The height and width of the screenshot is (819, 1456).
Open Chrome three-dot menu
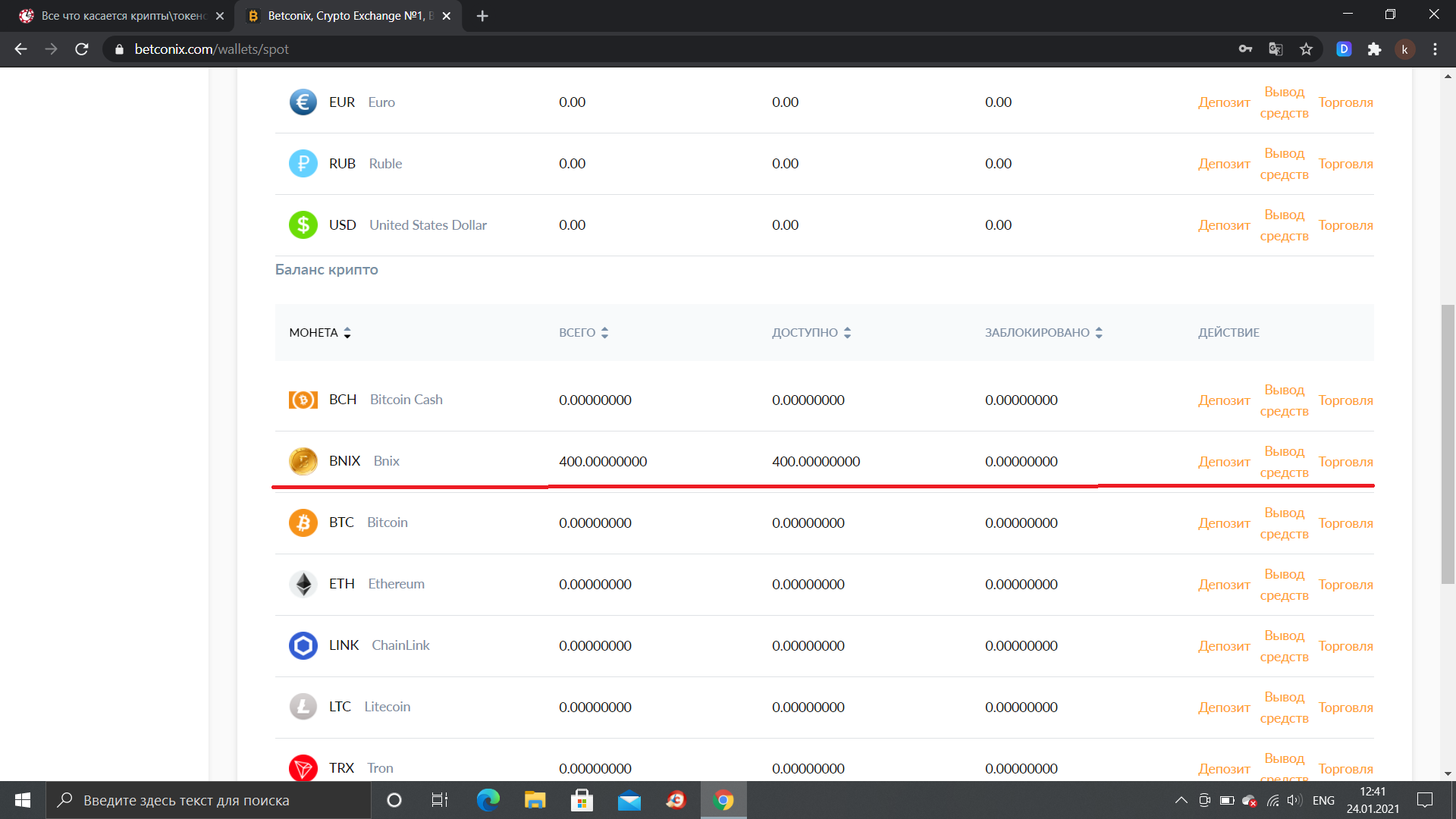pyautogui.click(x=1435, y=49)
